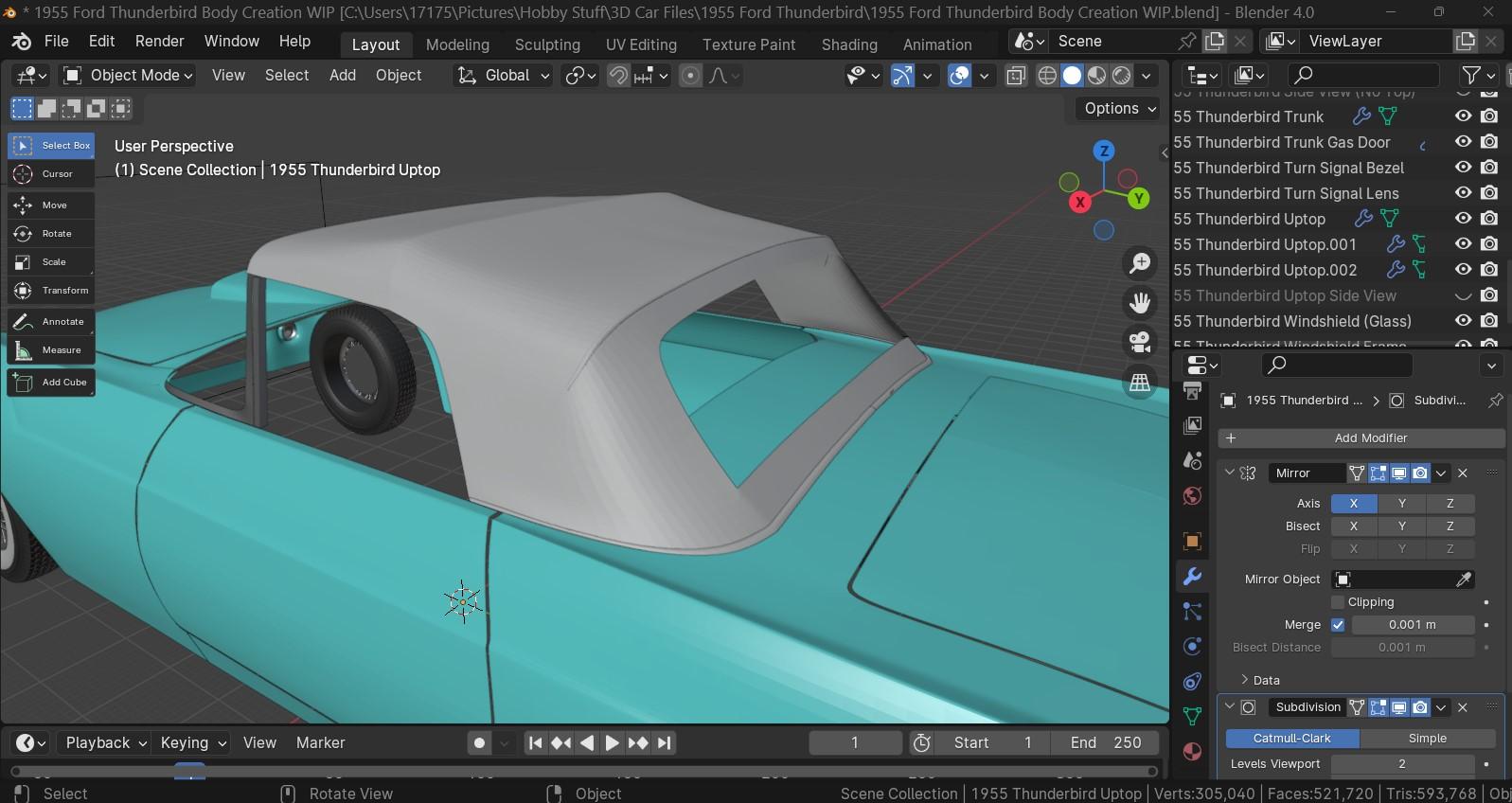This screenshot has width=1512, height=803.
Task: Open Object Data properties green triangle tab
Action: click(1192, 716)
